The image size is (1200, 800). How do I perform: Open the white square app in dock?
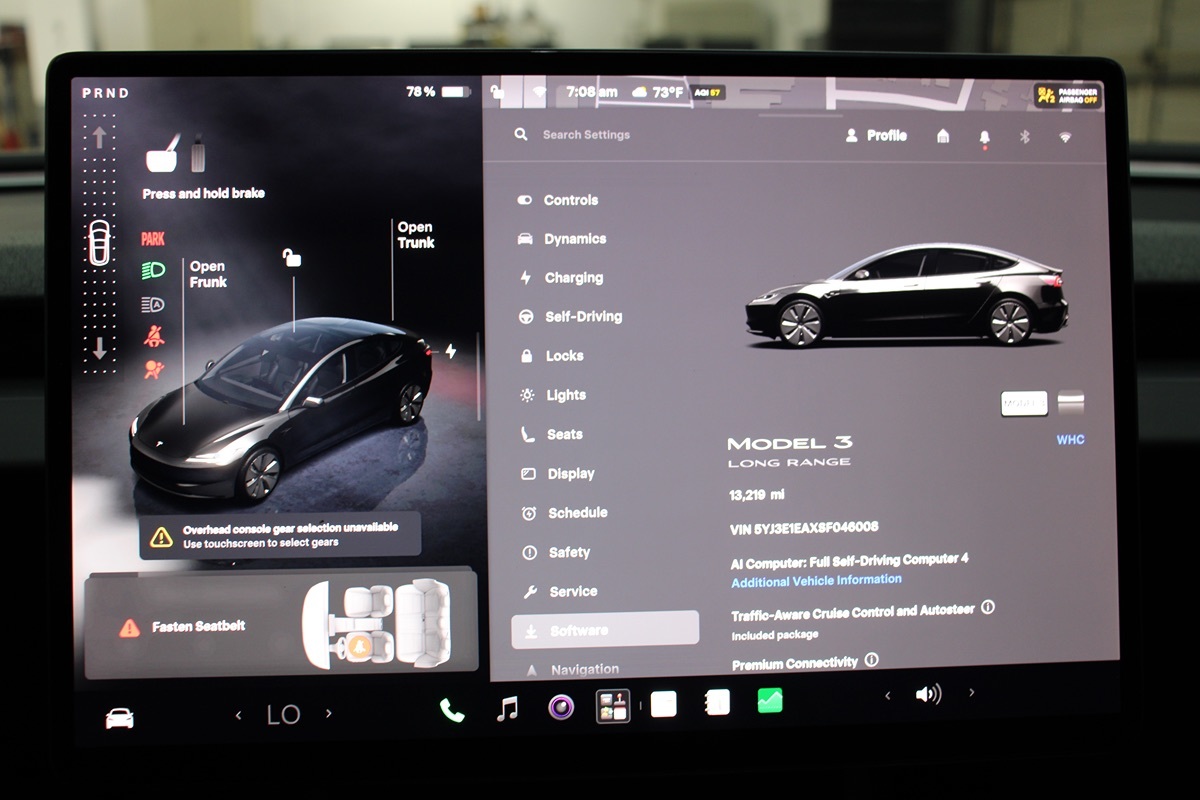[x=664, y=704]
